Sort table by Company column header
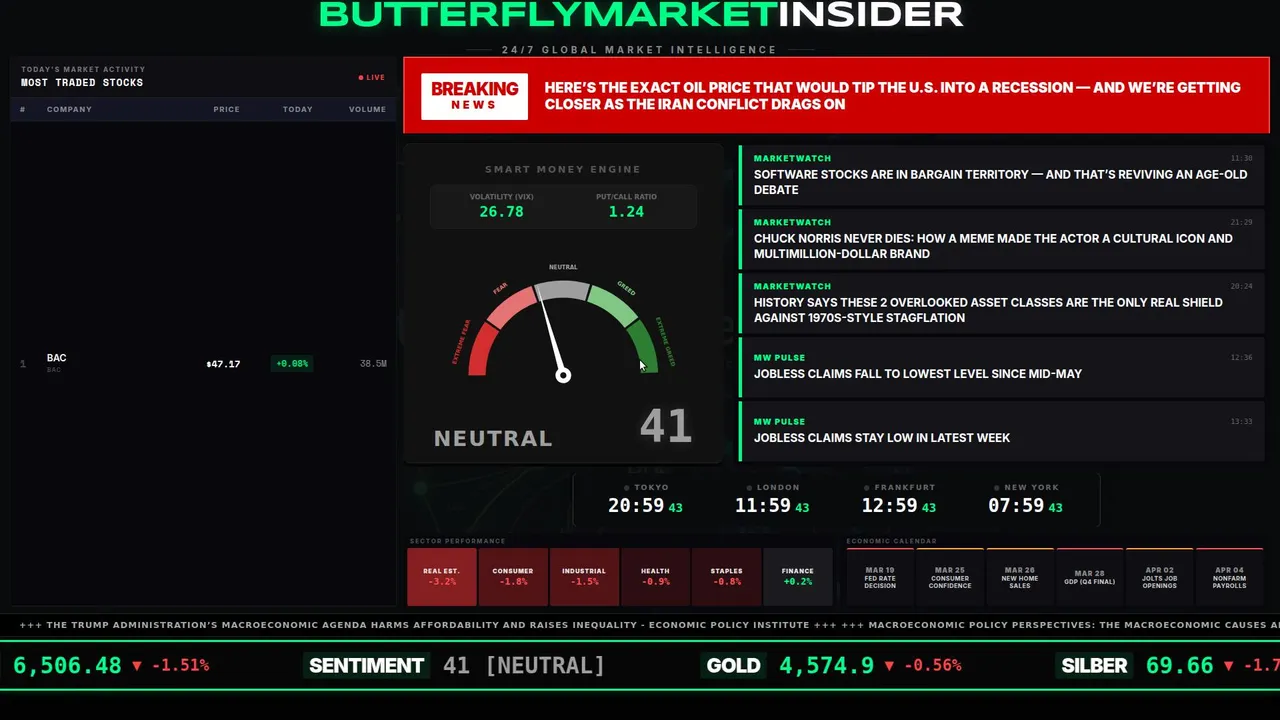 69,109
